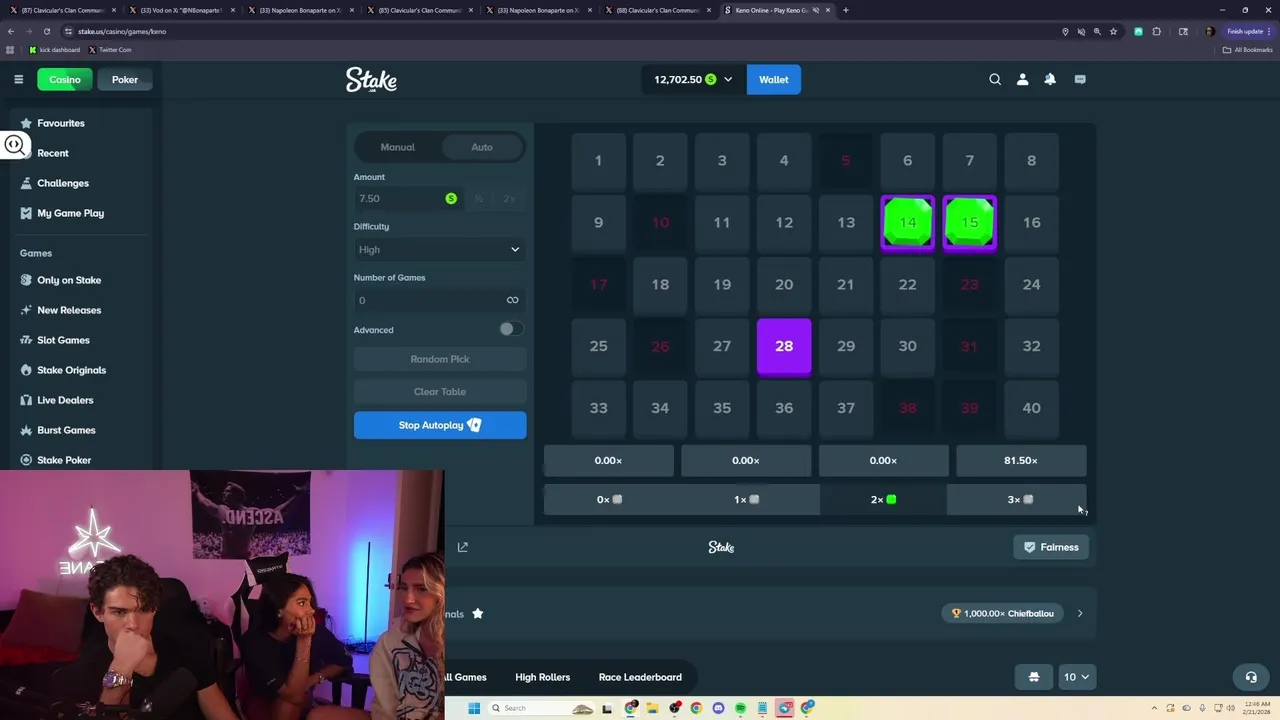The image size is (1280, 720).
Task: Click the Wallet button
Action: point(774,80)
